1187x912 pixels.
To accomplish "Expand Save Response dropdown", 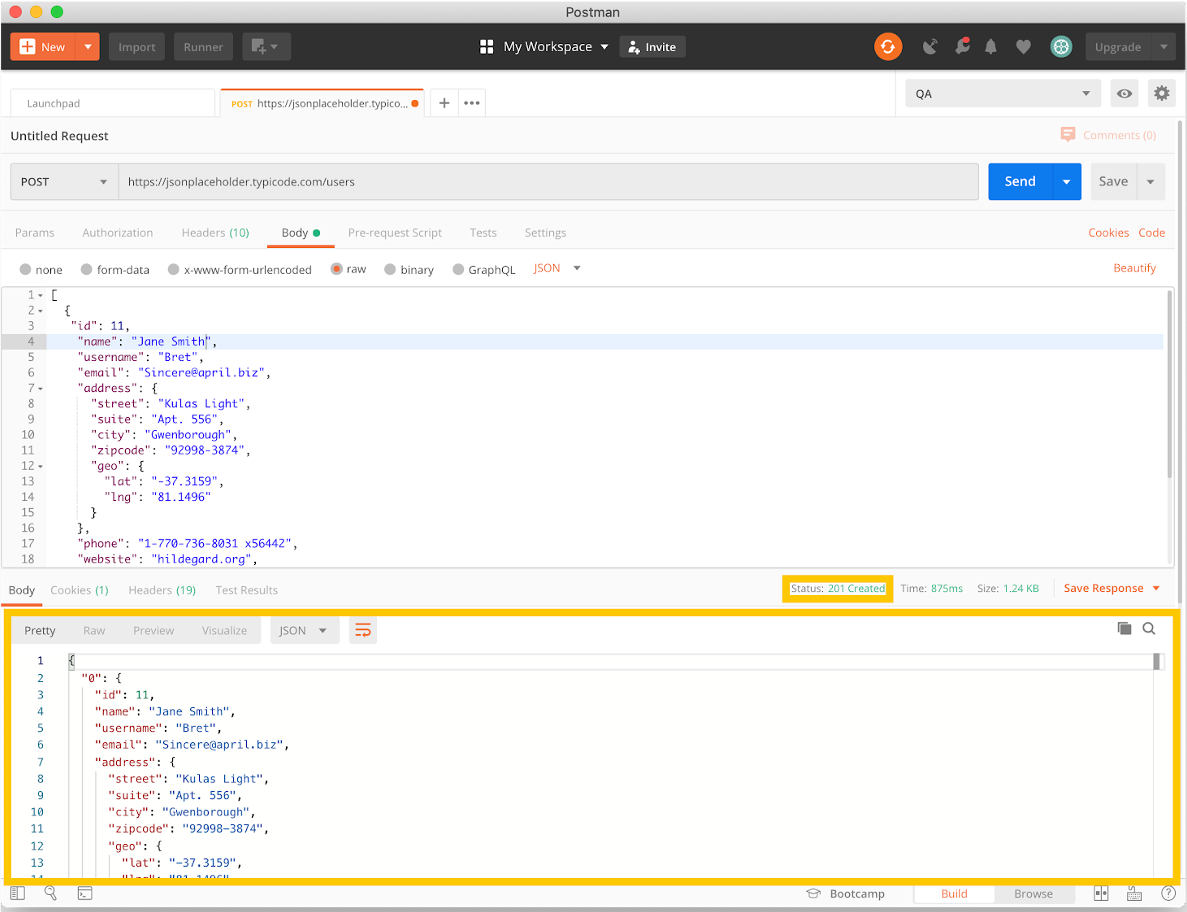I will tap(1156, 588).
